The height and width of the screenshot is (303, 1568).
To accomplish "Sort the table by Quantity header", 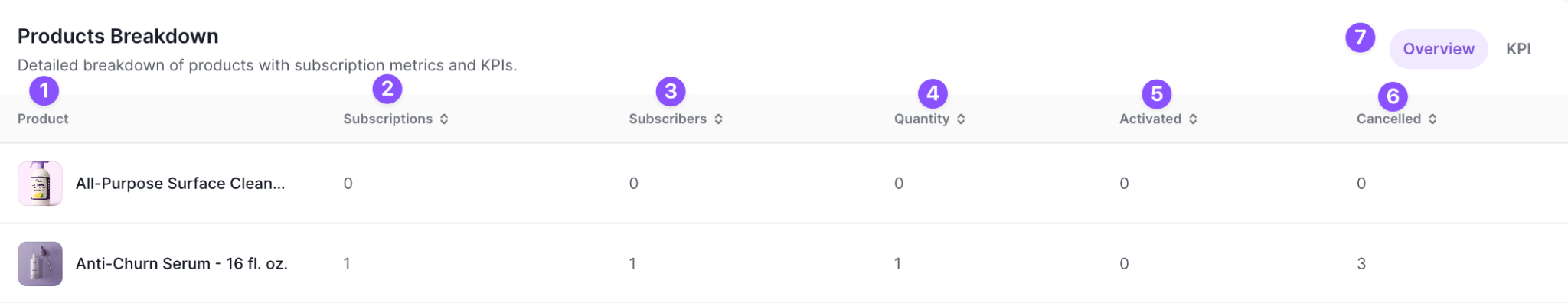I will tap(922, 119).
